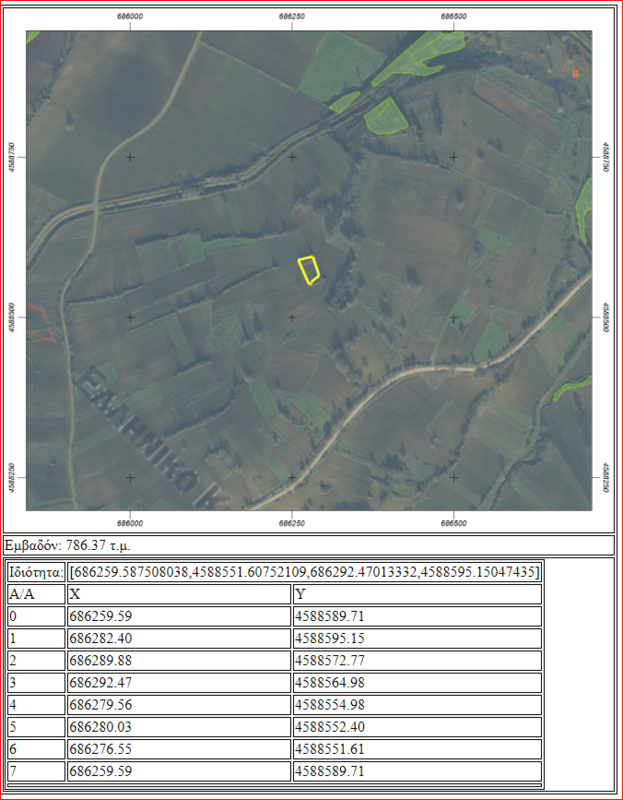Click Y value 4588552.40 in row 5
This screenshot has width=623, height=800.
point(417,727)
